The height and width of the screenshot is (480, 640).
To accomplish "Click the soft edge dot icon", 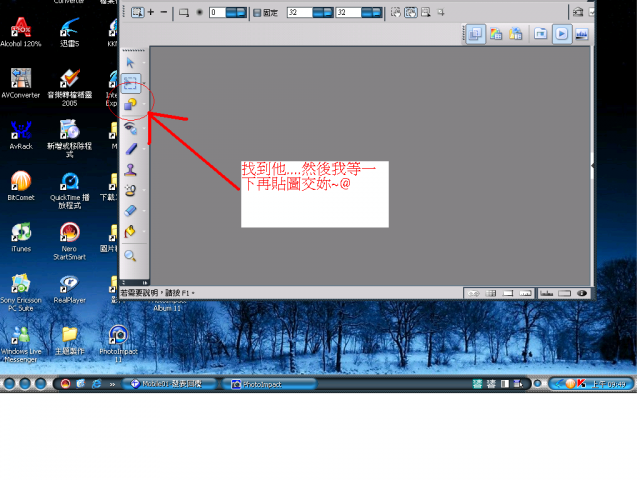I will [200, 12].
